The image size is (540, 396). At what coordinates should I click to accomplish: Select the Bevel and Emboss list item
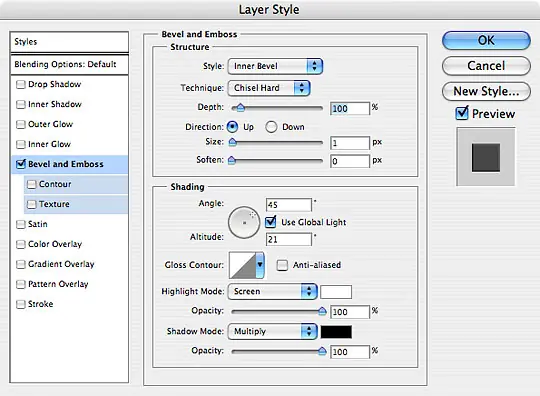pyautogui.click(x=70, y=164)
